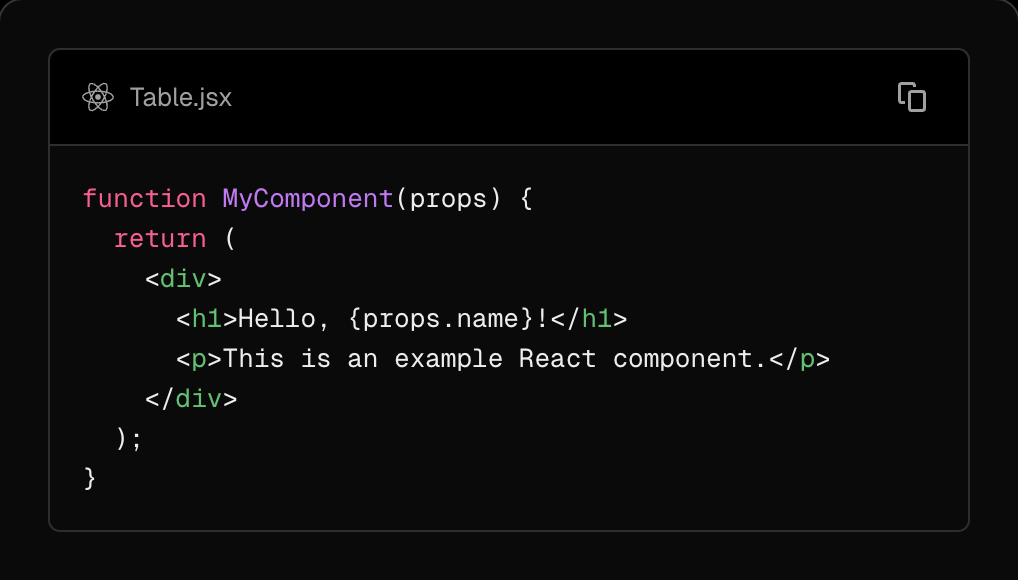This screenshot has height=580, width=1018.
Task: Click the ');' line
Action: [x=129, y=439]
